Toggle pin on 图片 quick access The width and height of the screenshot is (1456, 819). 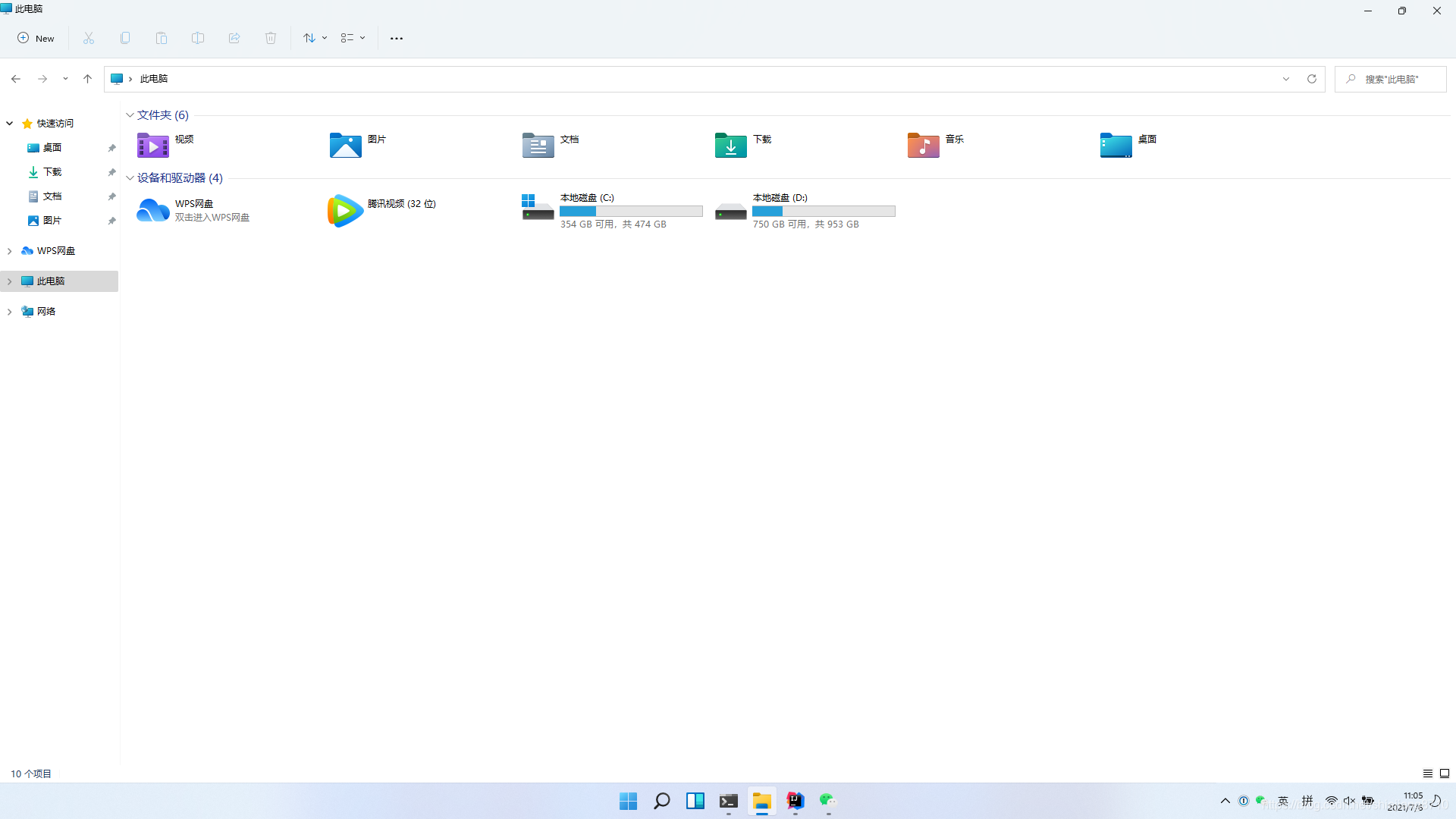112,220
